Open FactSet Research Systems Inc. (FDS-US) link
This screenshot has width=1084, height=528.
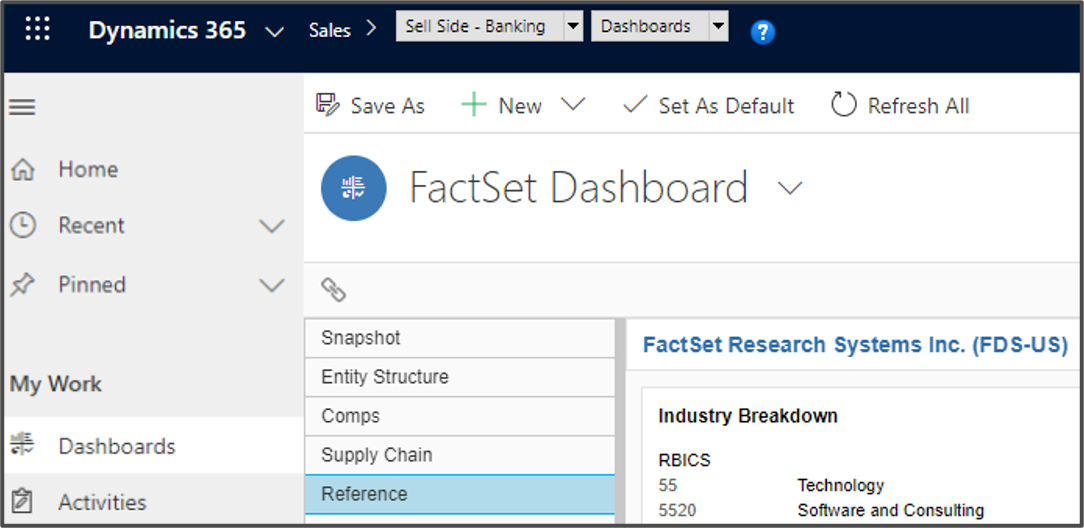point(854,345)
